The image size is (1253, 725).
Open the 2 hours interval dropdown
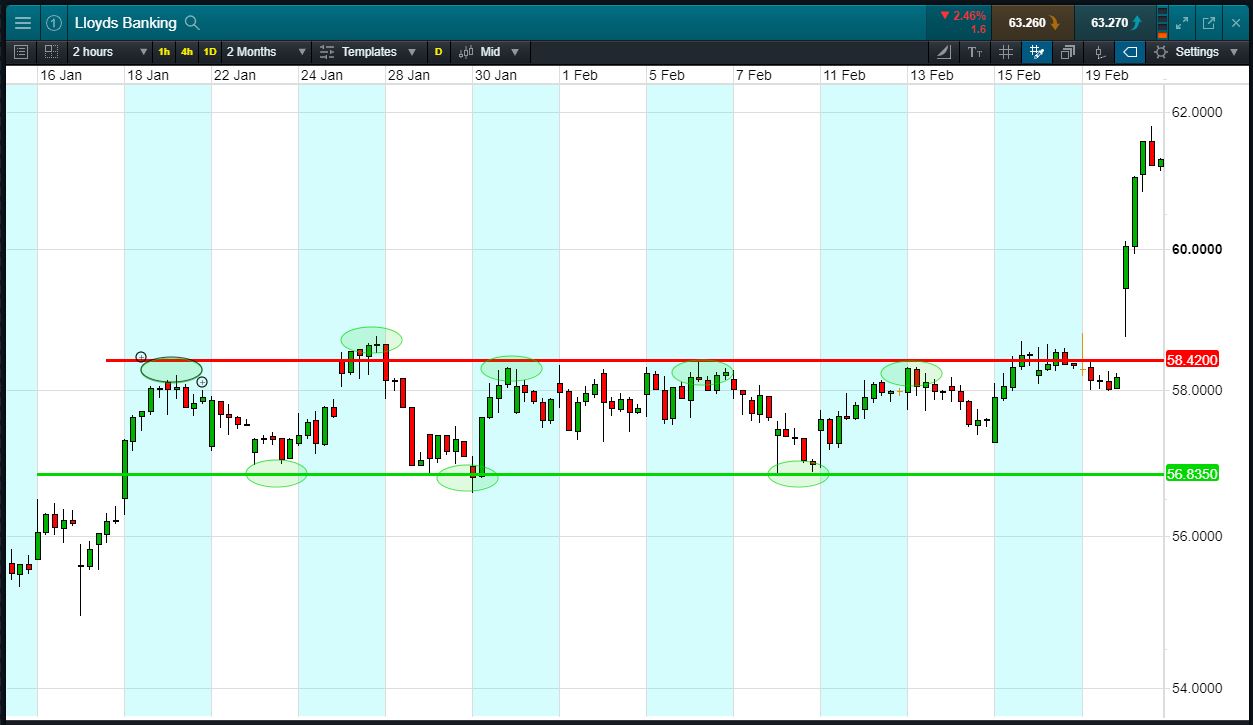(108, 51)
